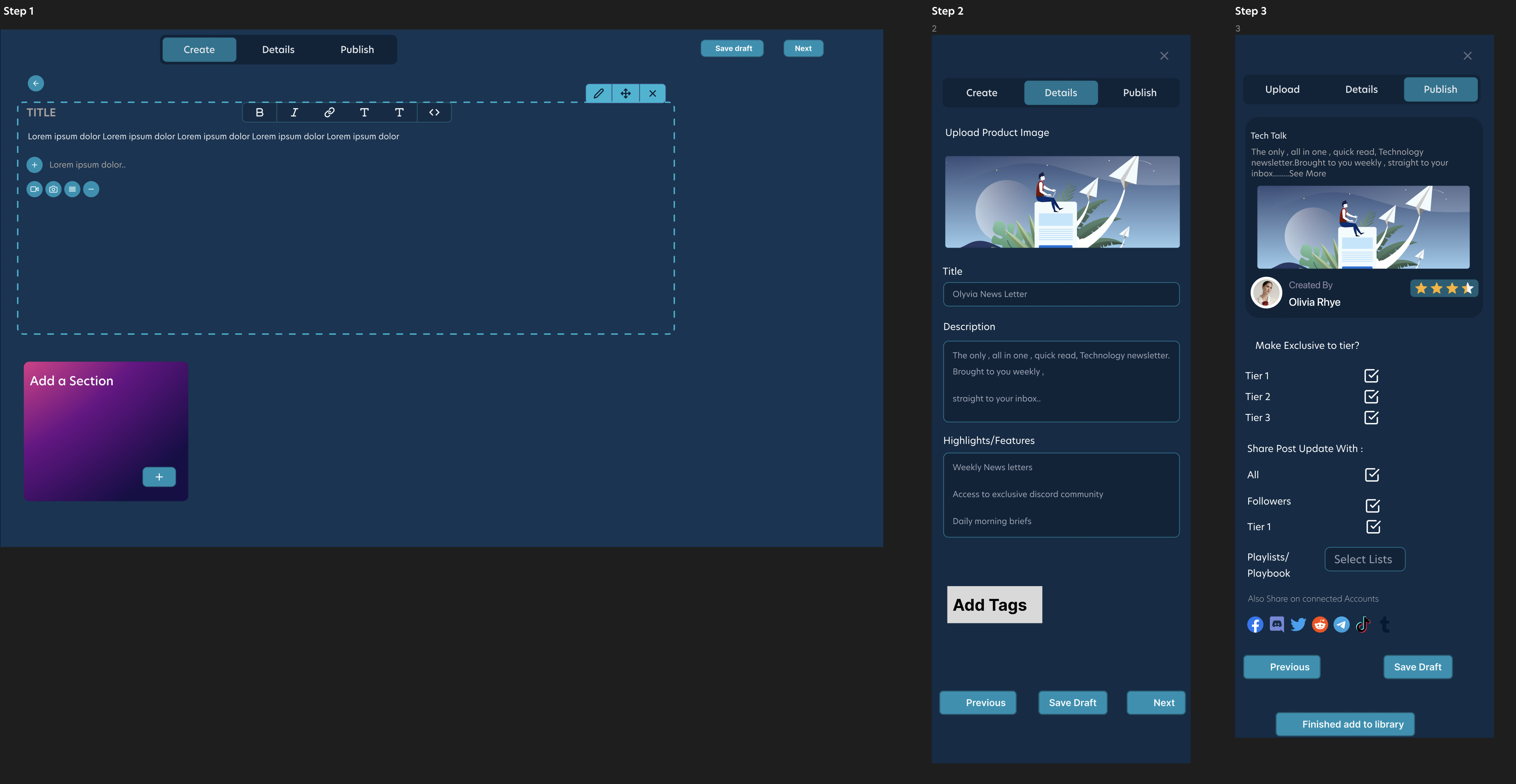Switch to the Publish tab in Step 2
The image size is (1516, 784).
(1139, 92)
